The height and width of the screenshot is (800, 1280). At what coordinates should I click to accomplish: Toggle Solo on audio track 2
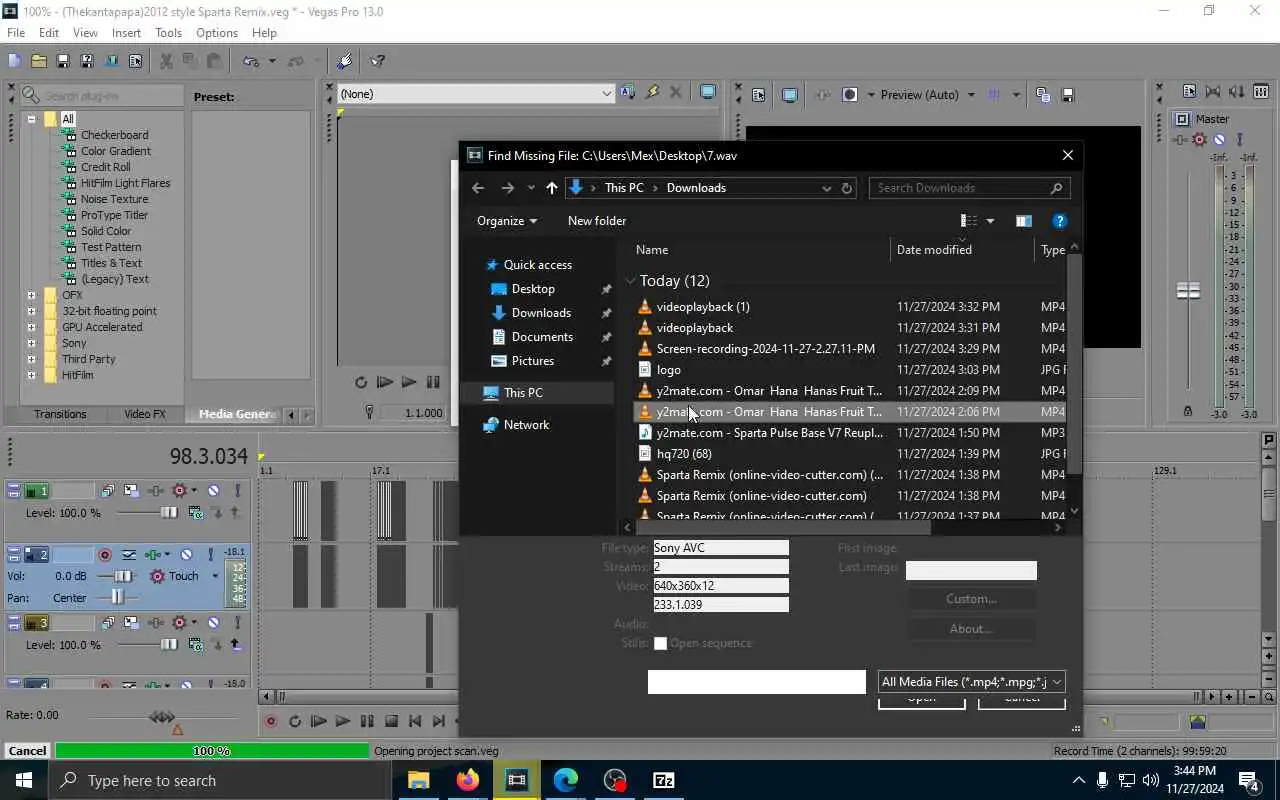pyautogui.click(x=211, y=554)
